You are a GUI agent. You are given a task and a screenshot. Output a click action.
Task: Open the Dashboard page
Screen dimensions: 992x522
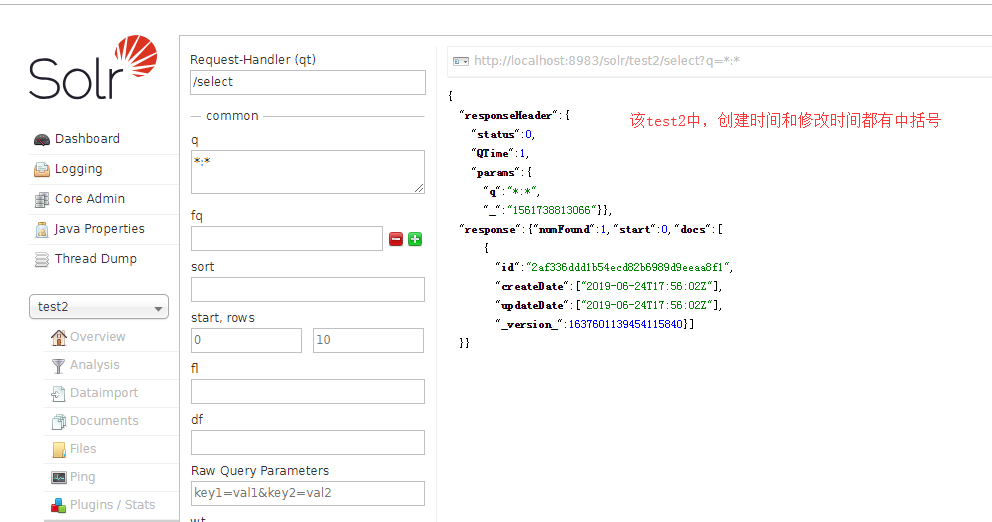87,139
